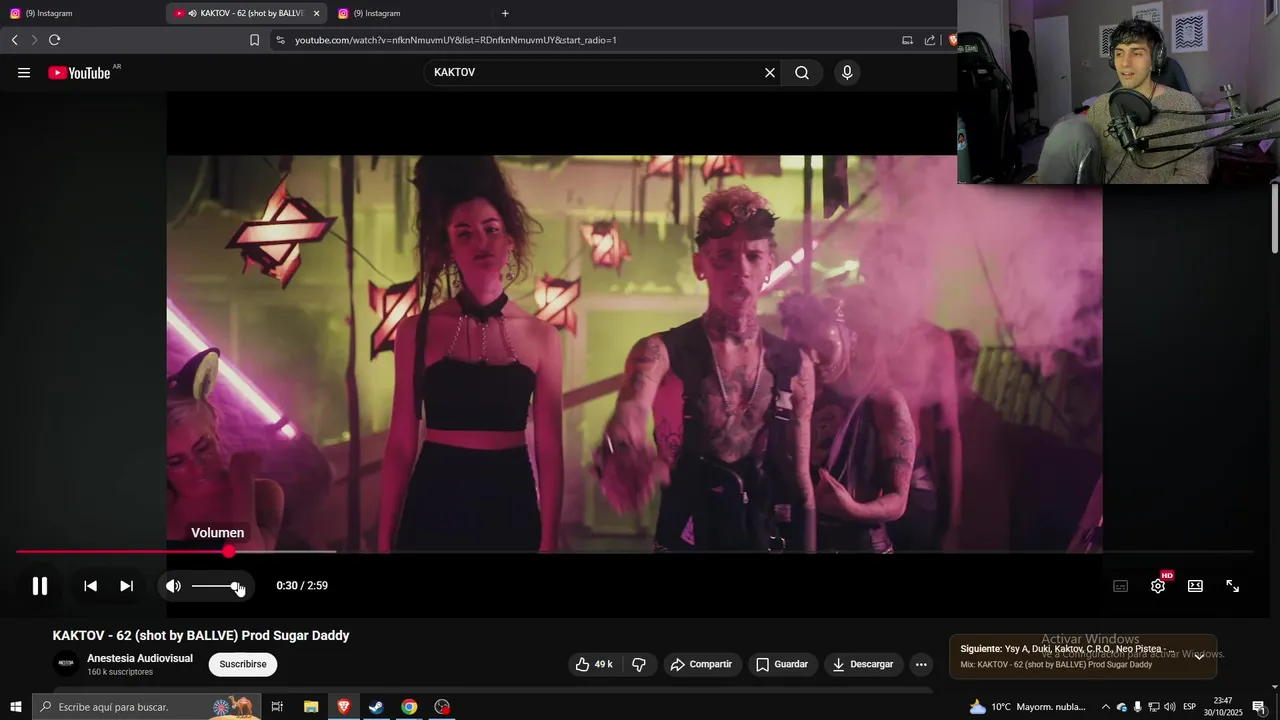This screenshot has width=1280, height=720.
Task: Skip back to the previous video
Action: click(x=90, y=586)
